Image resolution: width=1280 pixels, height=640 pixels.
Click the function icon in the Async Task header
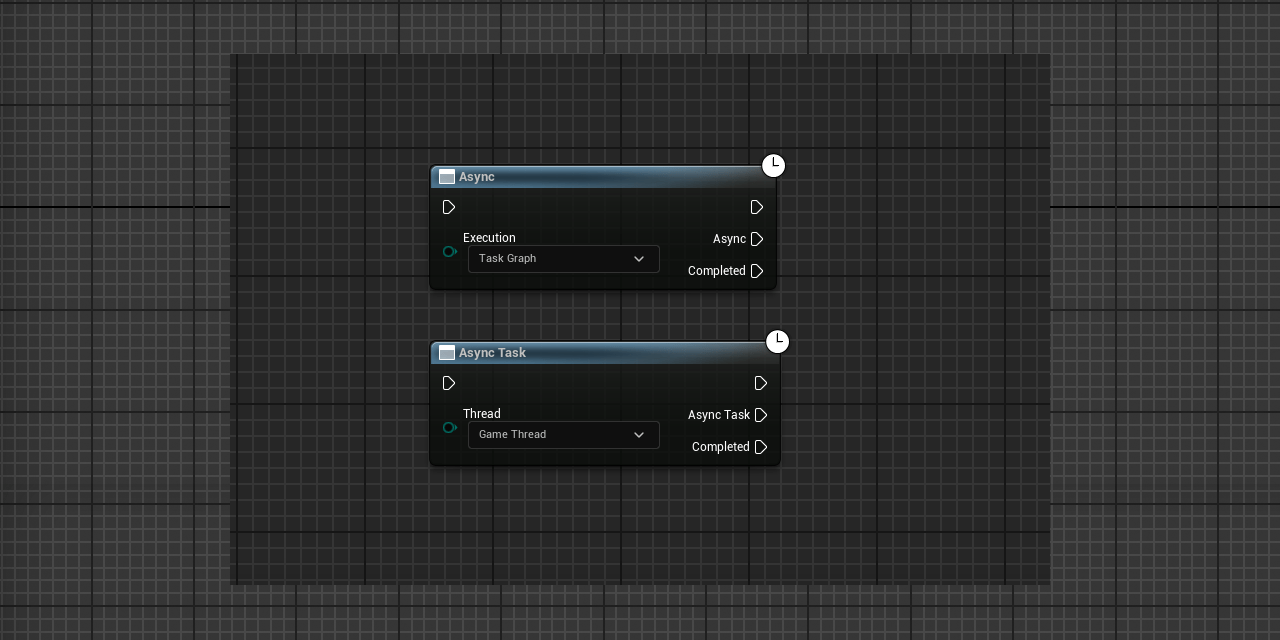[447, 353]
